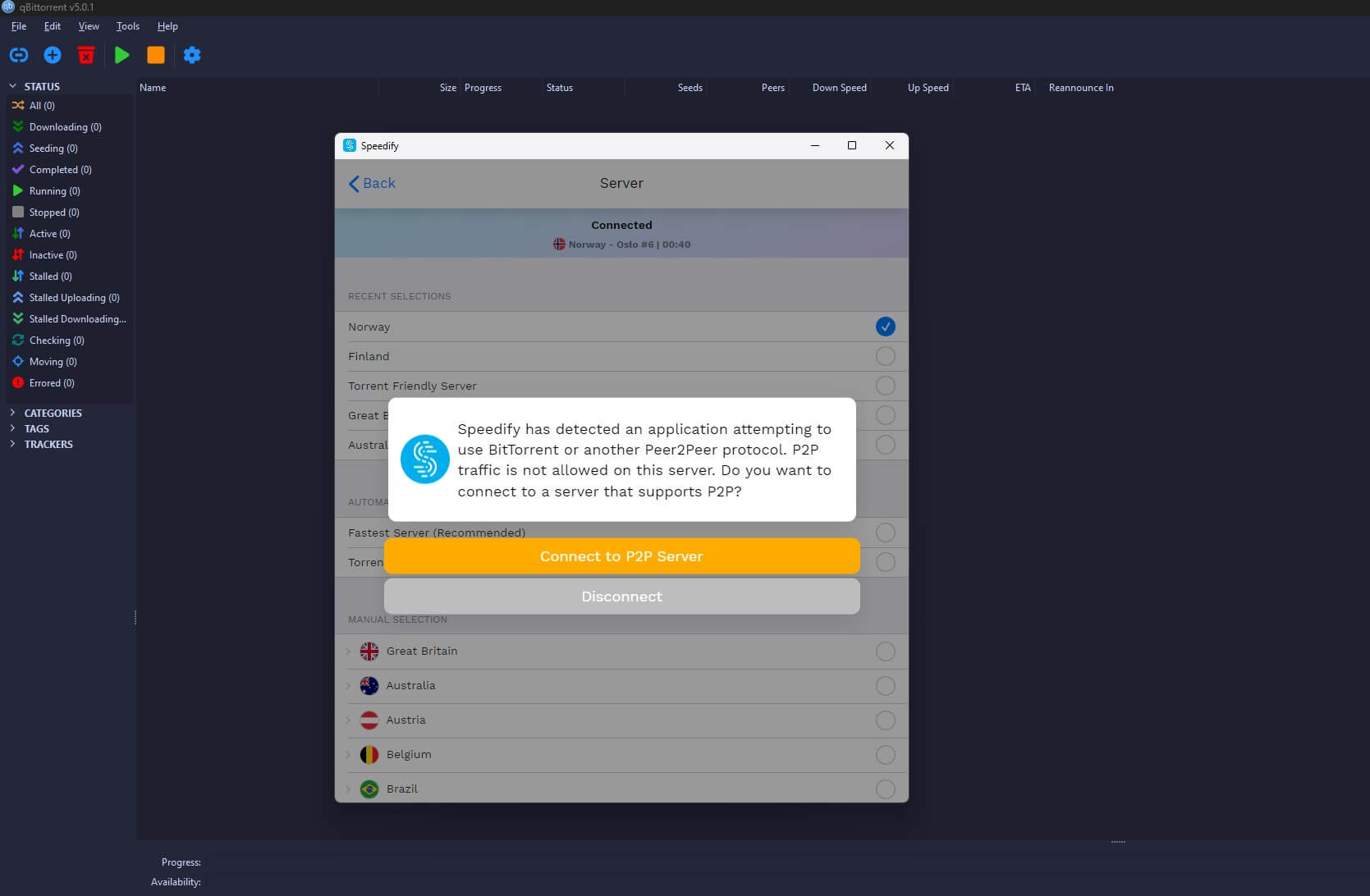Image resolution: width=1370 pixels, height=896 pixels.
Task: Select the Norway recent server radio
Action: (x=885, y=327)
